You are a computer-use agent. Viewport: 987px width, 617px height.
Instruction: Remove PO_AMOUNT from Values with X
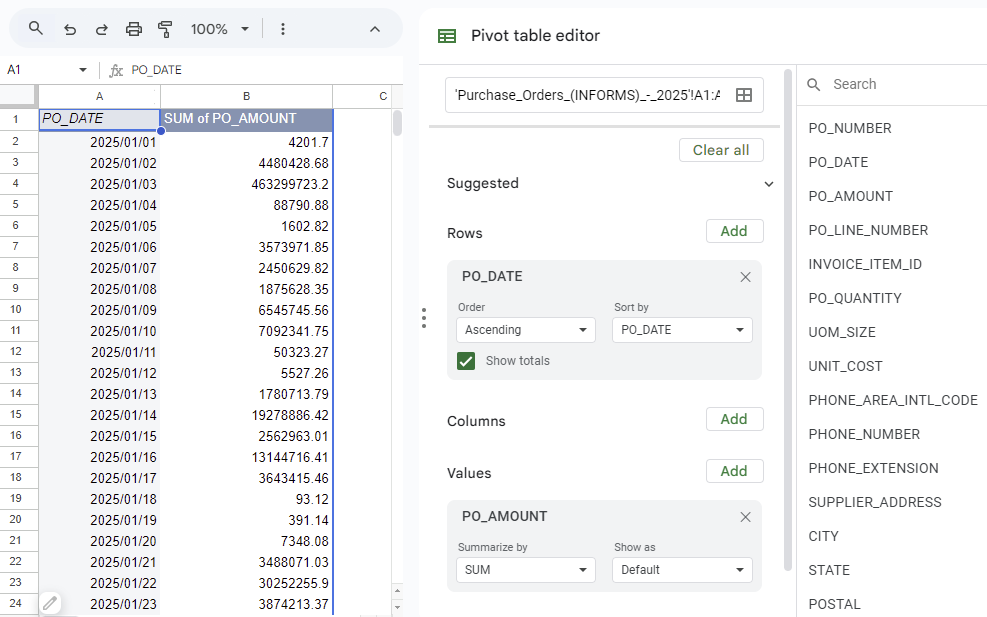[x=745, y=517]
